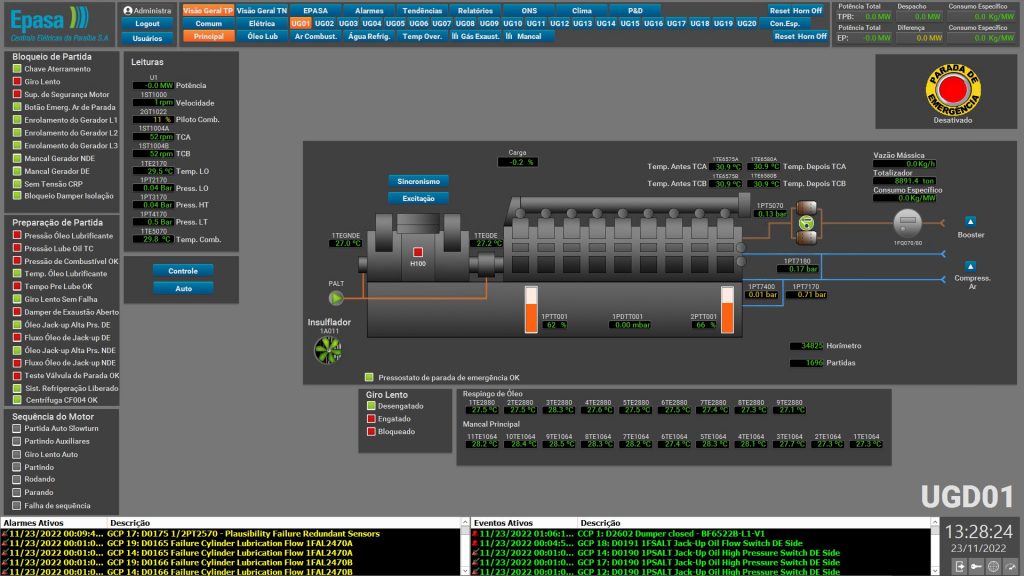Expand the Compress. Ar arrow button
This screenshot has height=576, width=1024.
pos(970,264)
